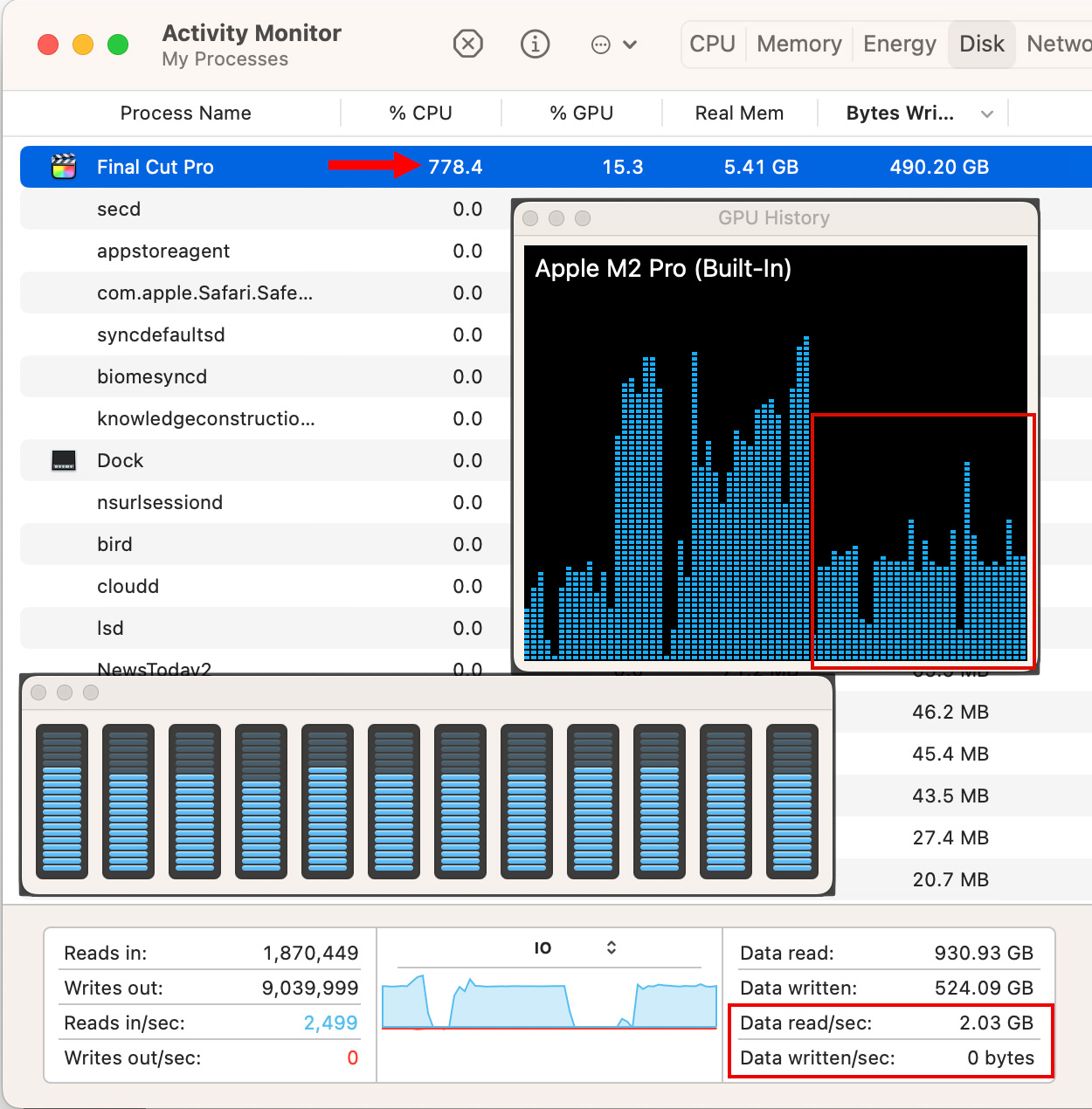The width and height of the screenshot is (1092, 1109).
Task: Select the bird process
Action: point(114,544)
